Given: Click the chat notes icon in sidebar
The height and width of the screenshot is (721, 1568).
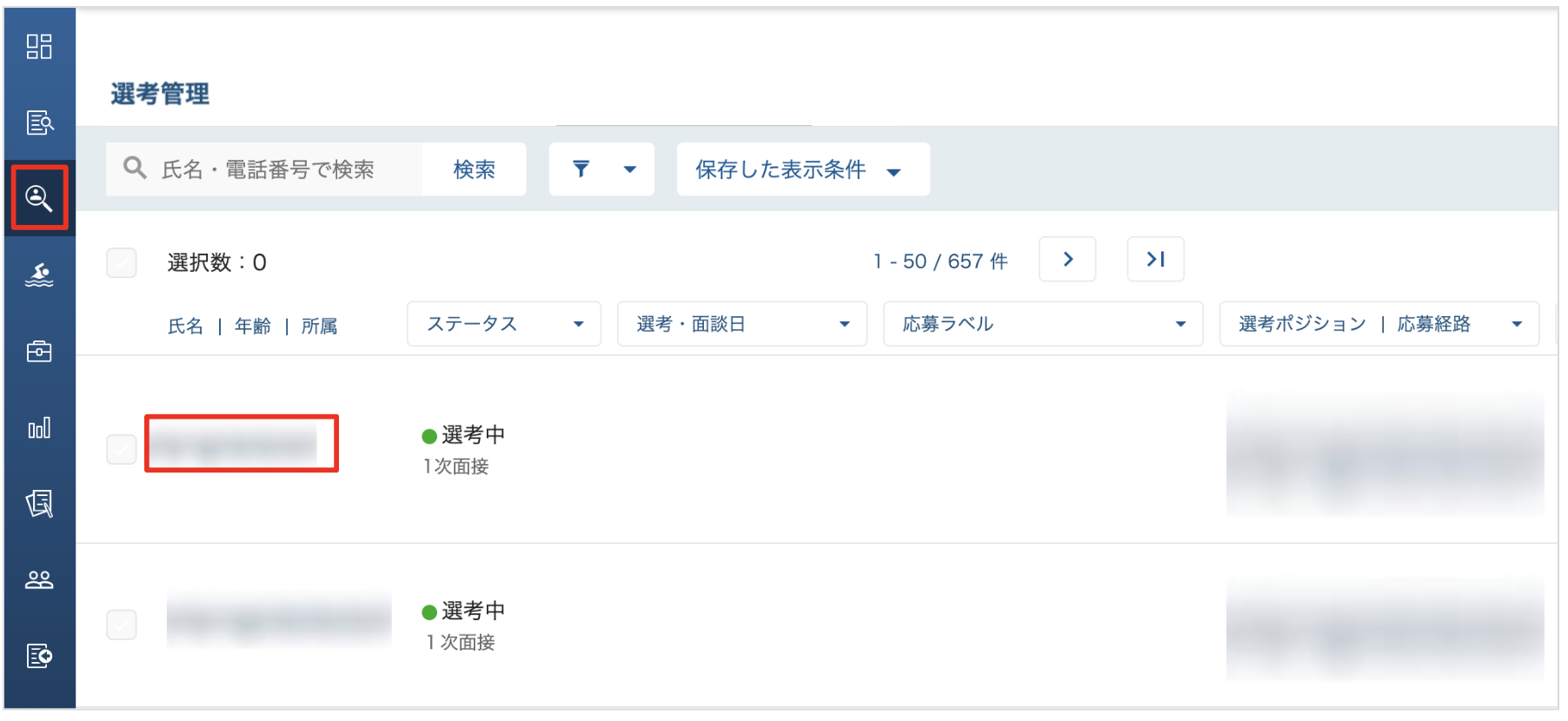Looking at the screenshot, I should [x=39, y=504].
